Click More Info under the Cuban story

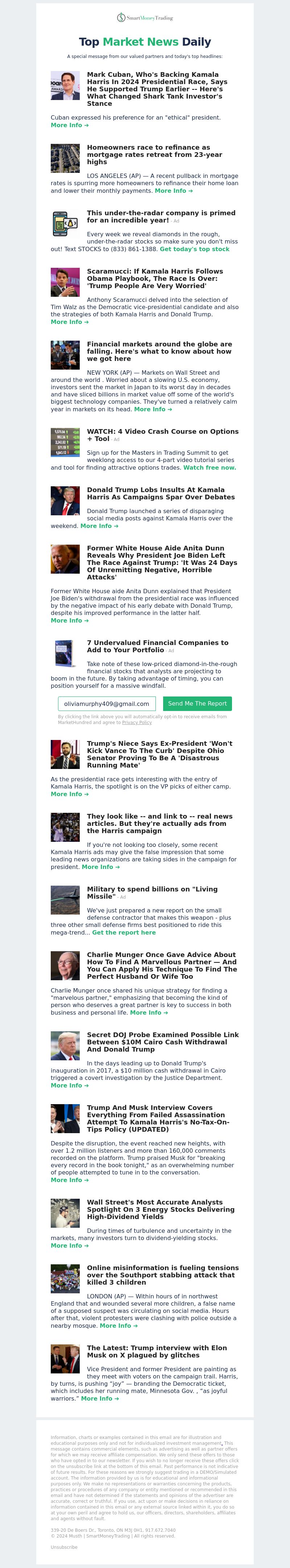[70, 125]
